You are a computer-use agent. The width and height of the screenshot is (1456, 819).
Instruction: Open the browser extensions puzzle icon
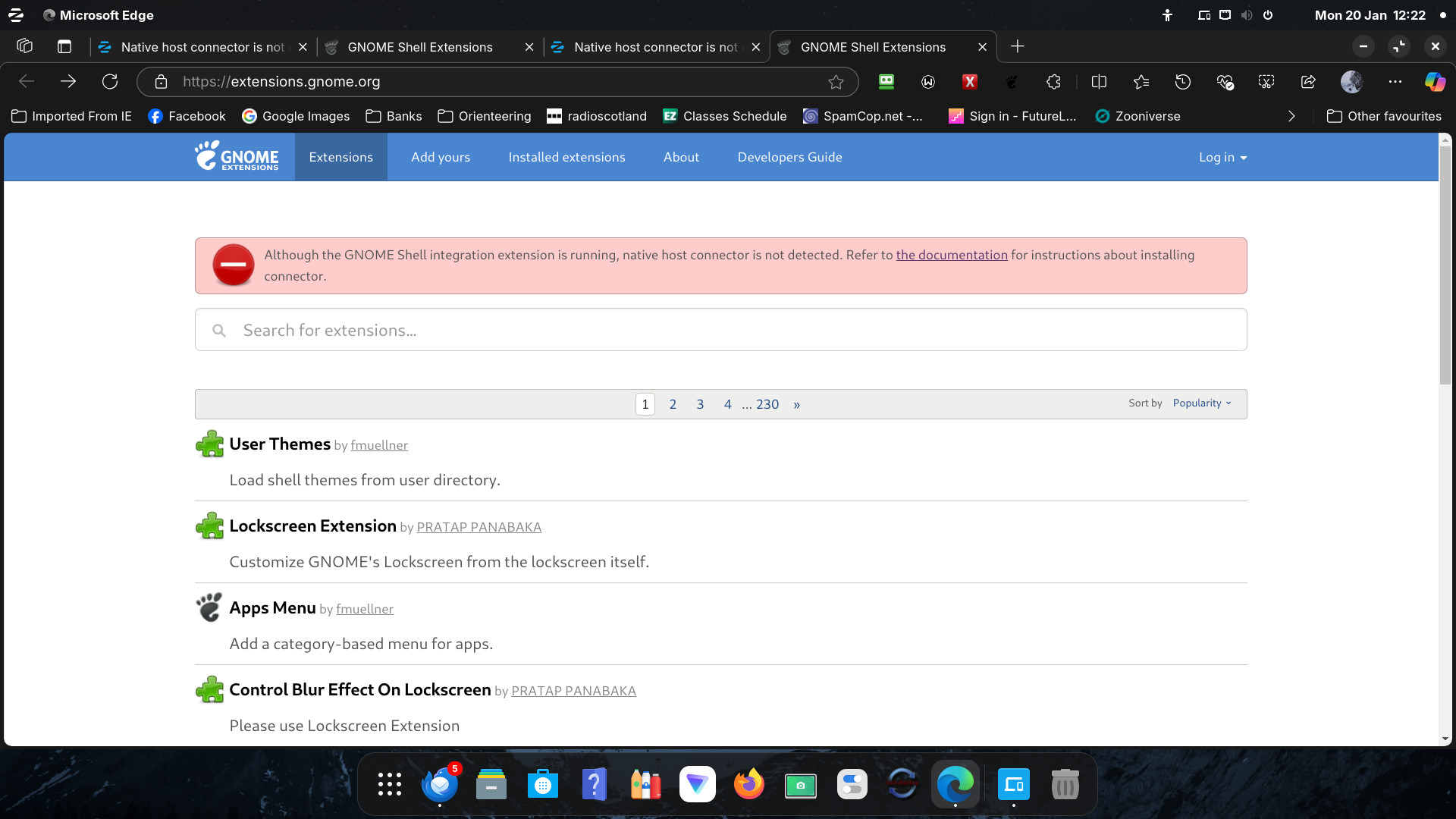click(x=1053, y=82)
